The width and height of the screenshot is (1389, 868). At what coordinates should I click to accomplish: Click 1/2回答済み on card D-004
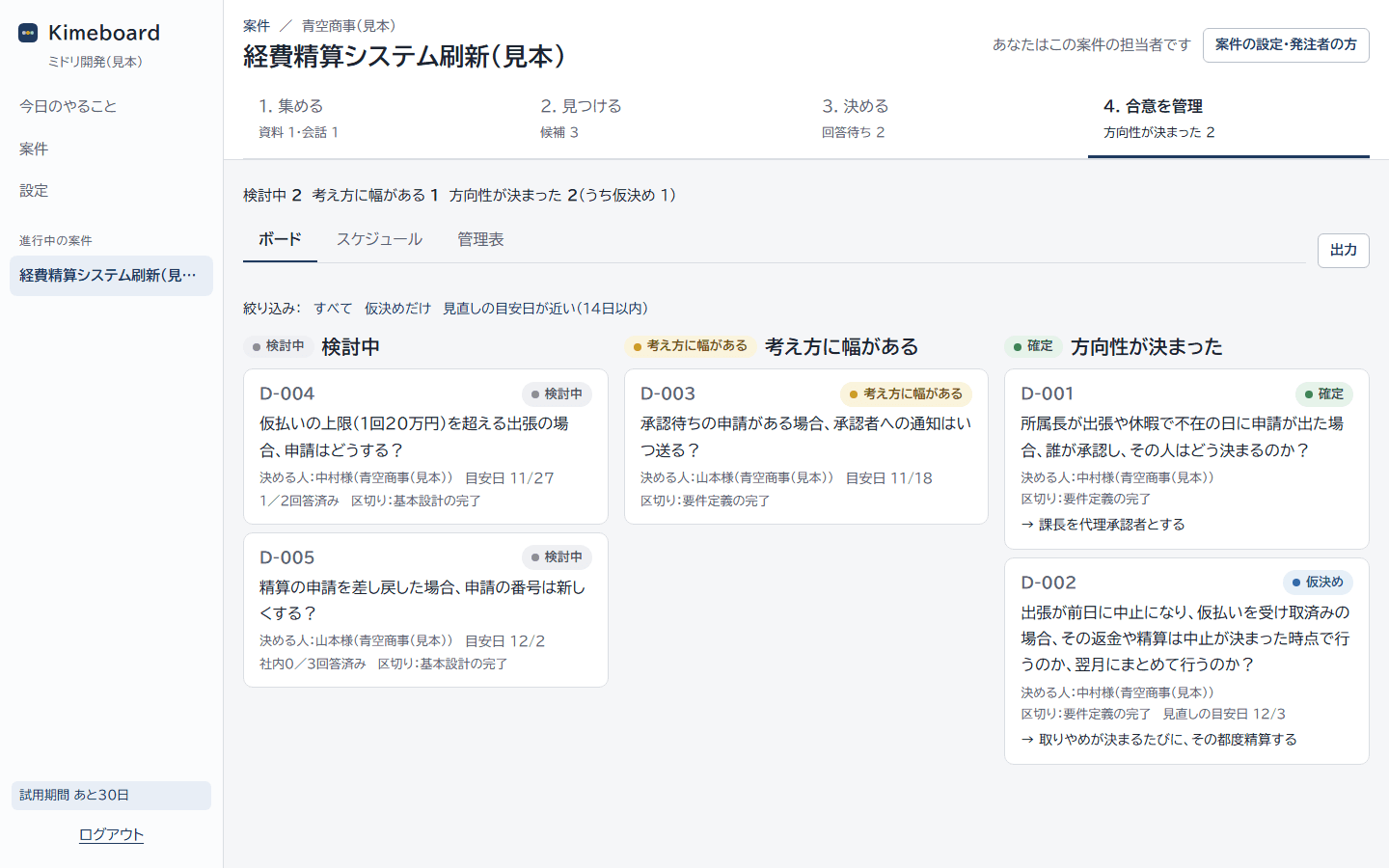299,502
